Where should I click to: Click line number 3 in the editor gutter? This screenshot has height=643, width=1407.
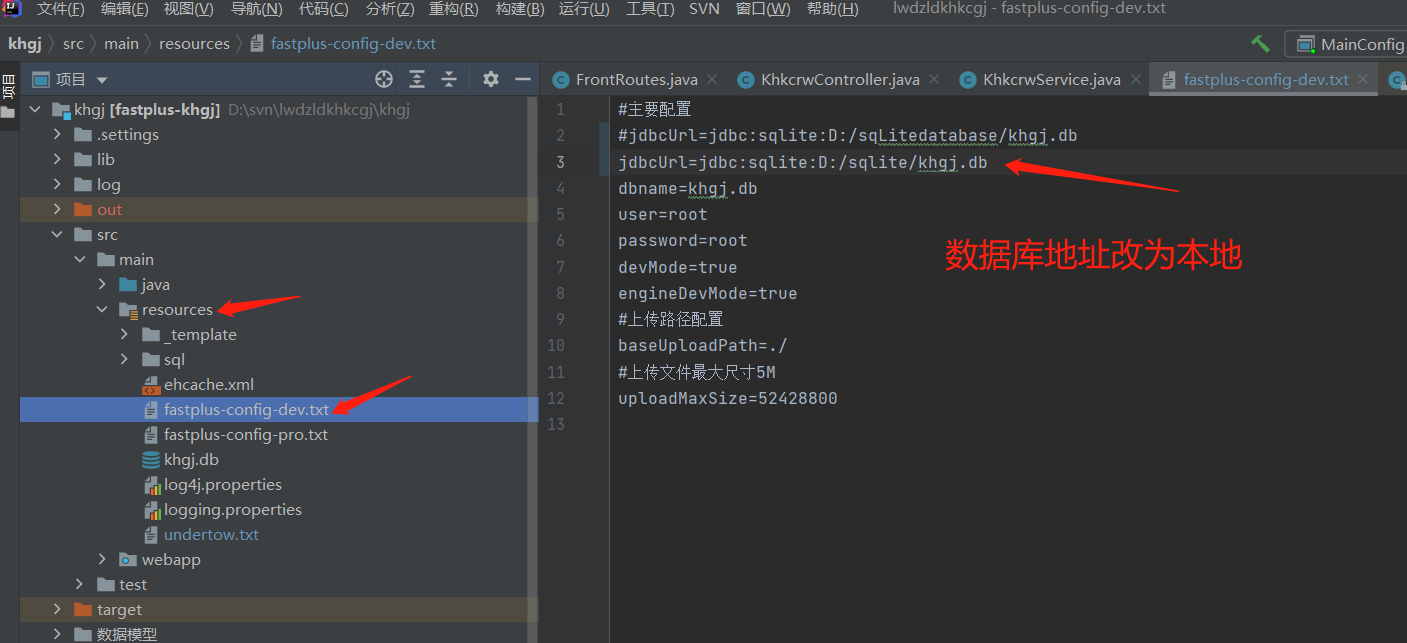560,161
